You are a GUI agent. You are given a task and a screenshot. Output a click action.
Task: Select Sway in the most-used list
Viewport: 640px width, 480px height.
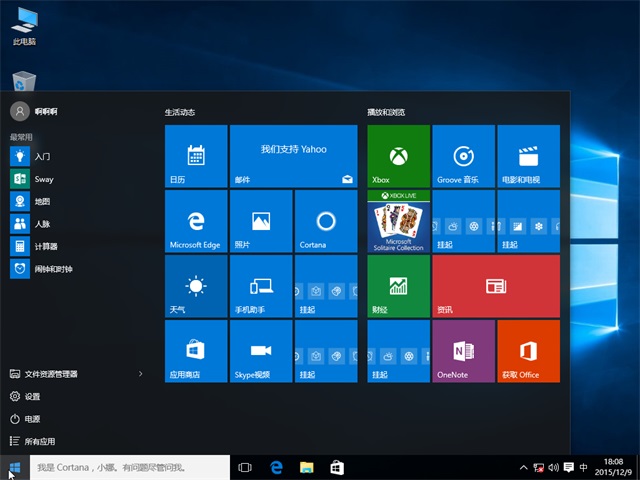[43, 179]
